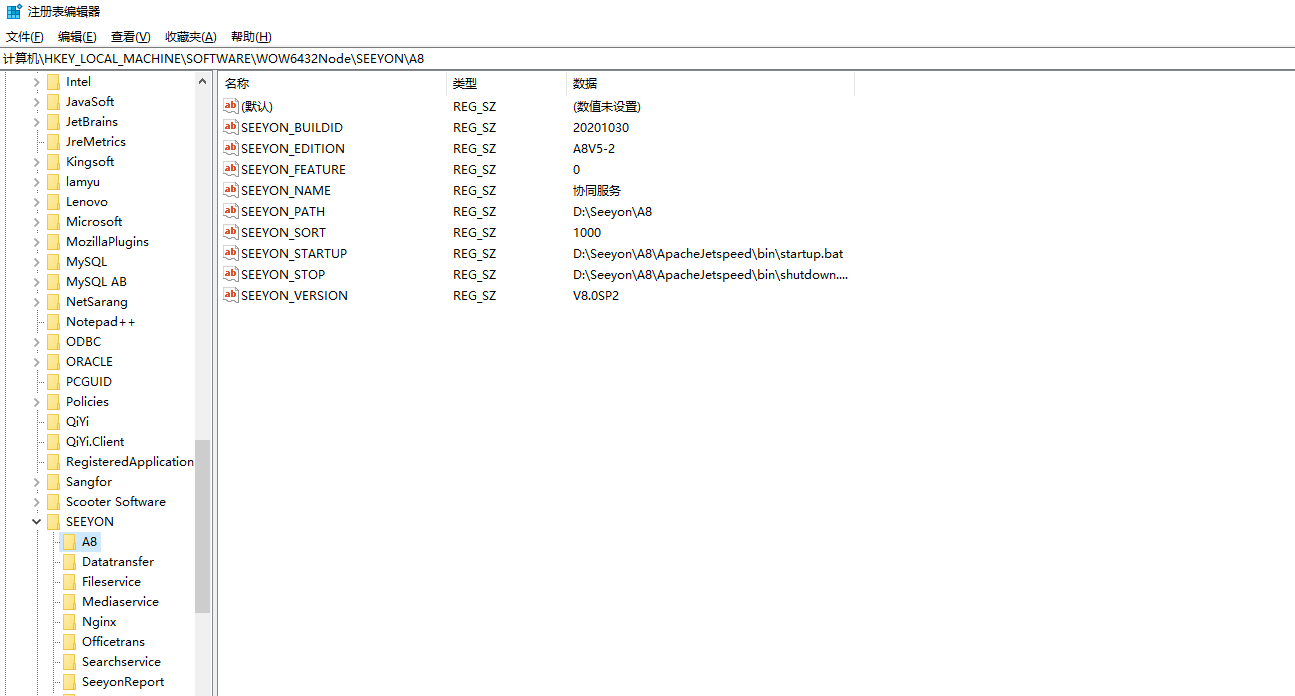Click the startup.bat path data value
The height and width of the screenshot is (696, 1295).
tap(708, 253)
